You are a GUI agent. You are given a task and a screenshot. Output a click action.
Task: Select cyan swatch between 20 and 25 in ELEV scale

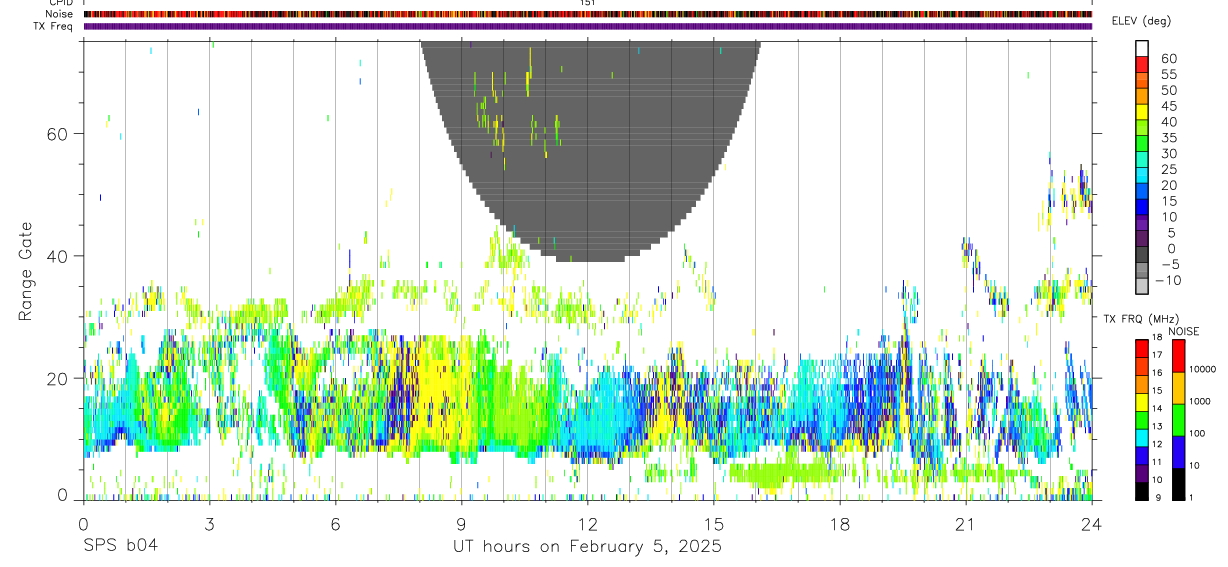(x=1142, y=176)
